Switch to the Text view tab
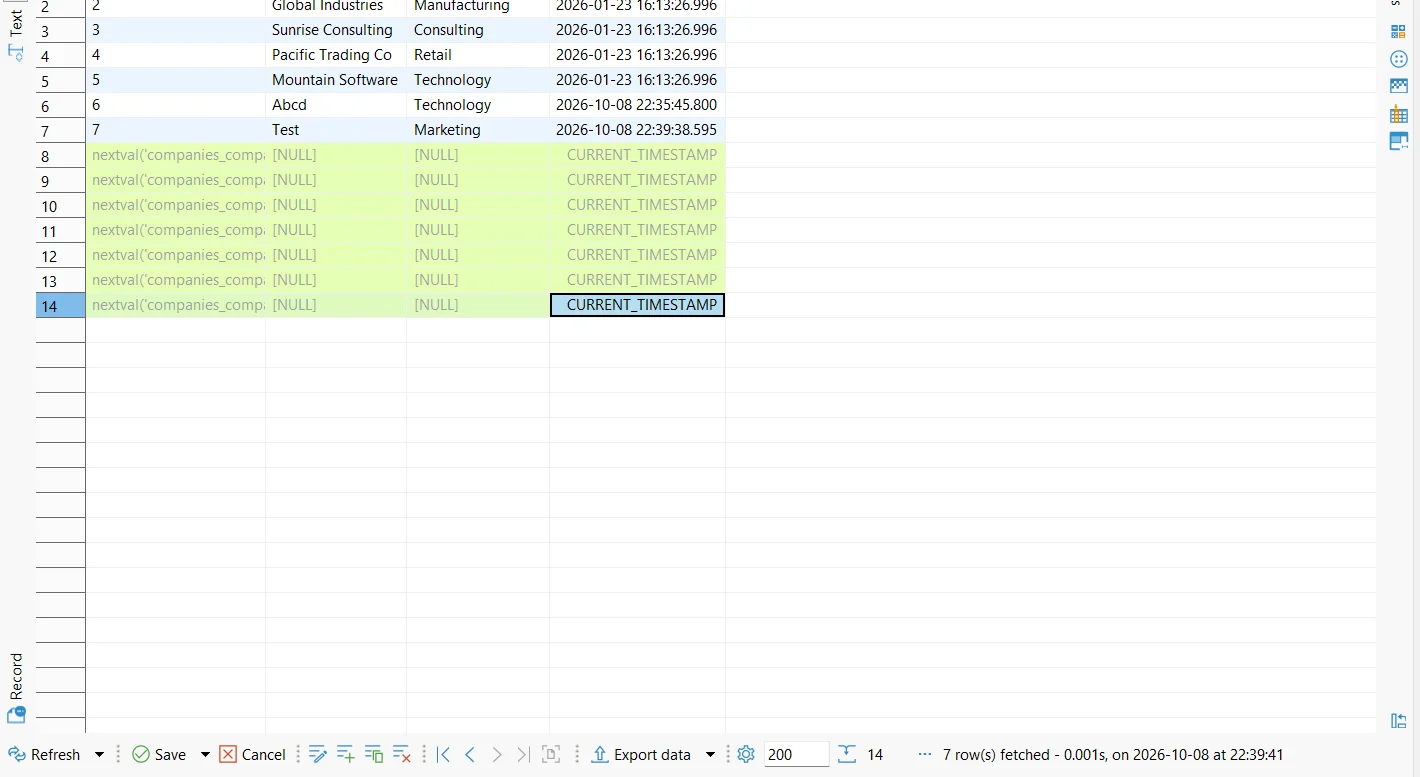Viewport: 1420px width, 777px height. [x=17, y=34]
